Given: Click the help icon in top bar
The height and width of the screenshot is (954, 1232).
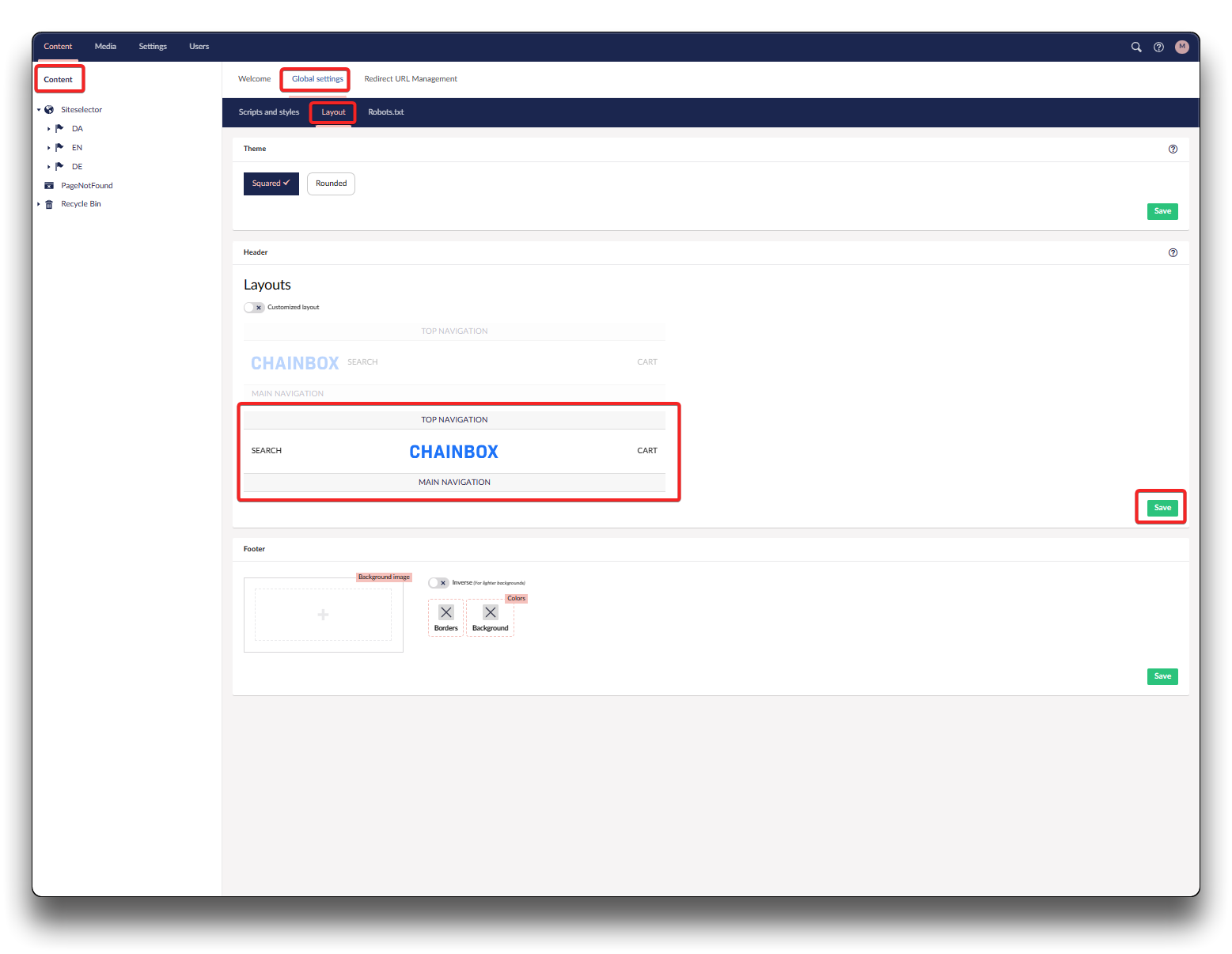Looking at the screenshot, I should (x=1158, y=47).
